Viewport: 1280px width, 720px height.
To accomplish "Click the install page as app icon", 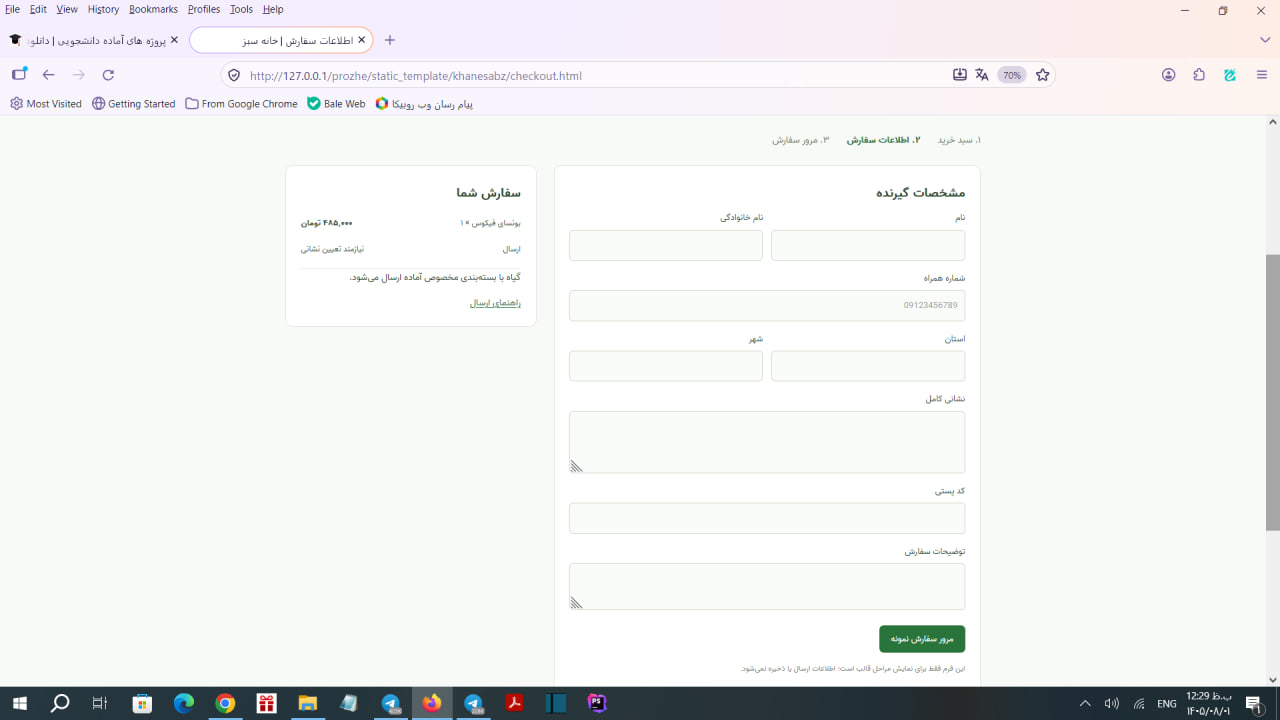I will click(960, 75).
